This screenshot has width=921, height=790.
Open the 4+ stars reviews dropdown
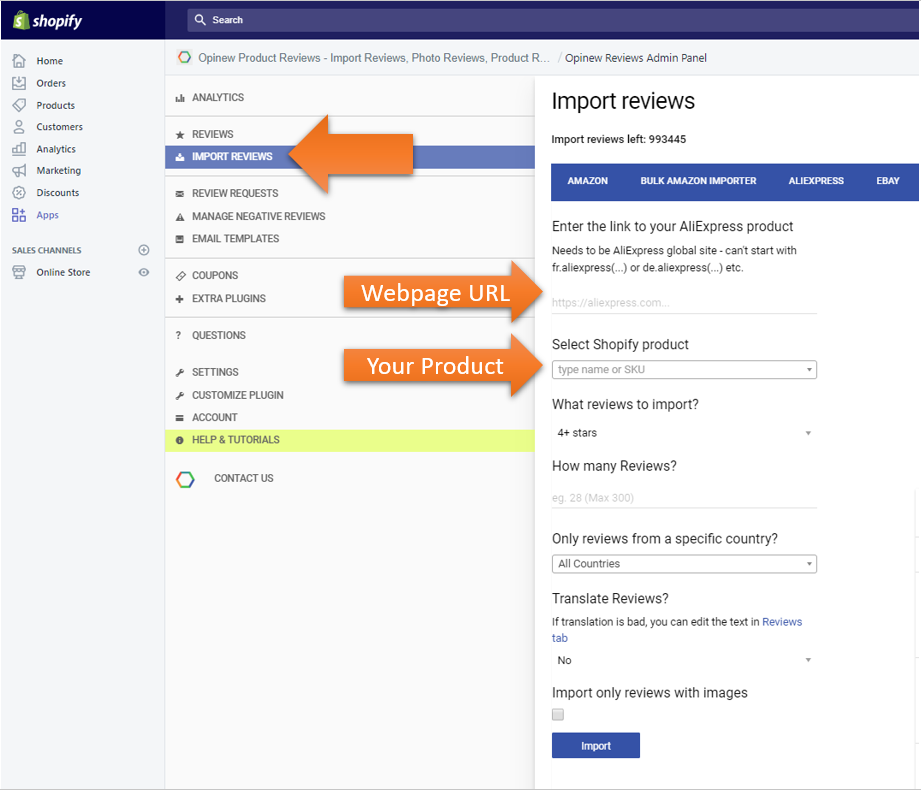(x=684, y=433)
